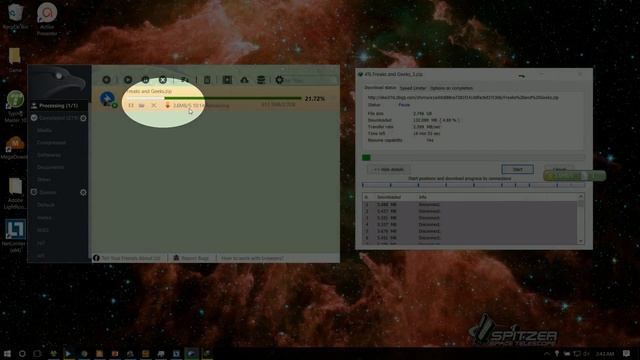Select connection row 1 in IDM list
This screenshot has height=360, width=640.
[469, 204]
